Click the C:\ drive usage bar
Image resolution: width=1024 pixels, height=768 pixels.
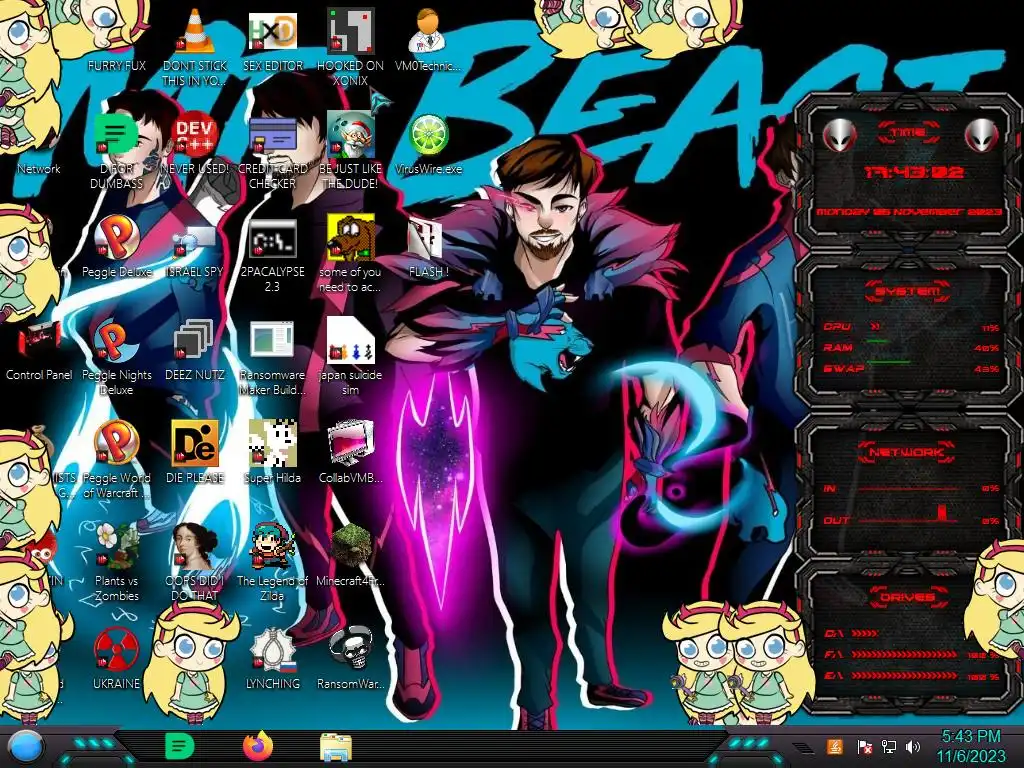tap(865, 633)
